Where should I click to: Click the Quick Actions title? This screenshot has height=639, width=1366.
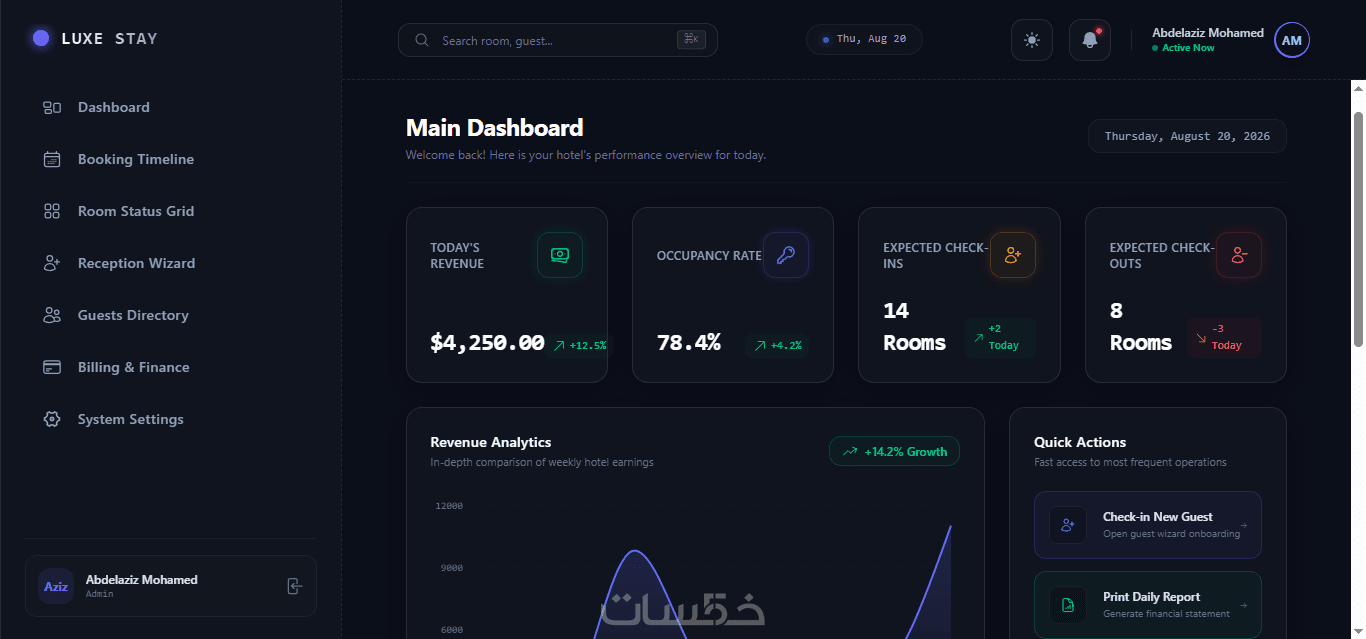[1080, 442]
